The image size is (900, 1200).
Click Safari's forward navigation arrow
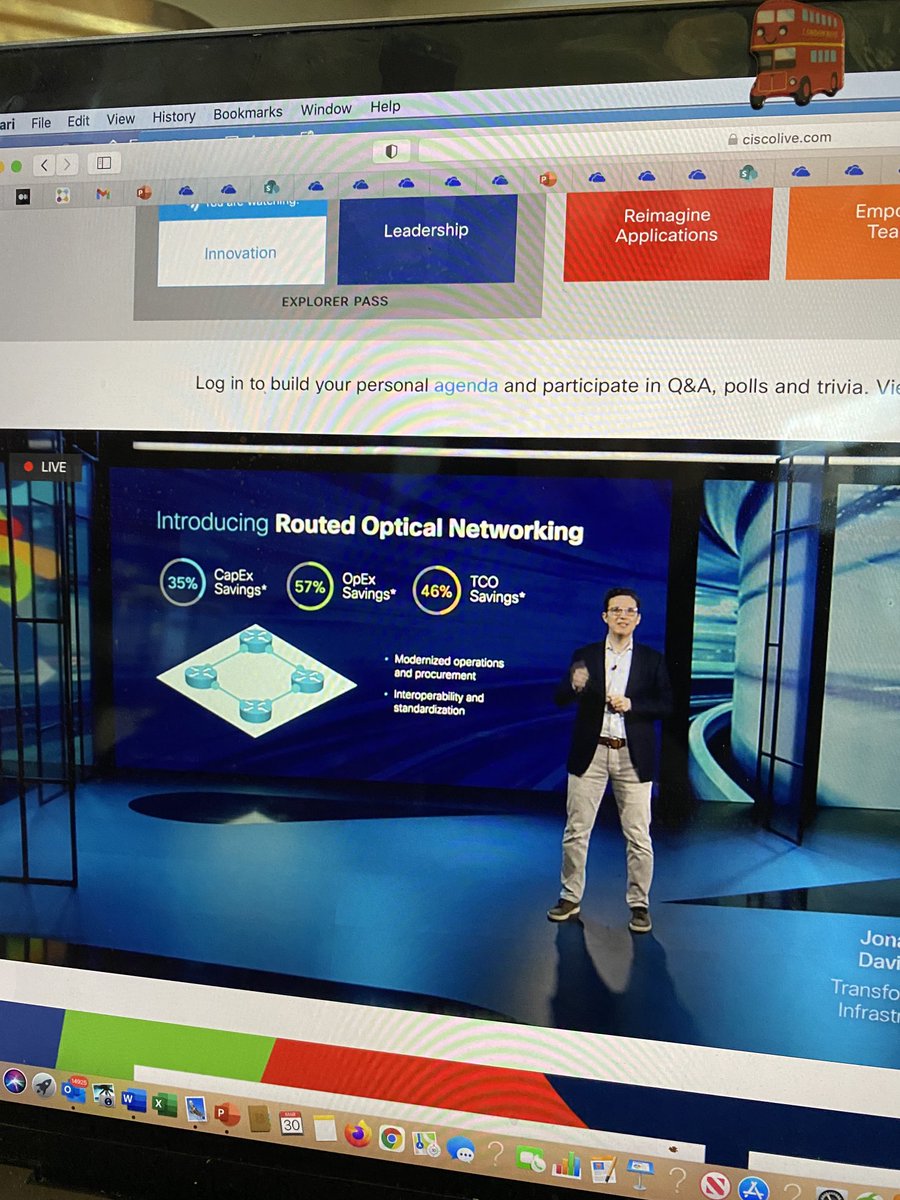point(66,162)
